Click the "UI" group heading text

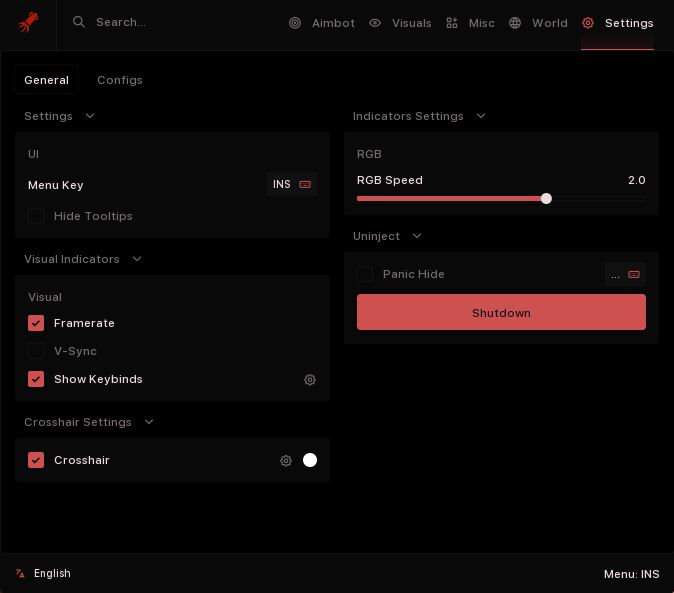(34, 154)
